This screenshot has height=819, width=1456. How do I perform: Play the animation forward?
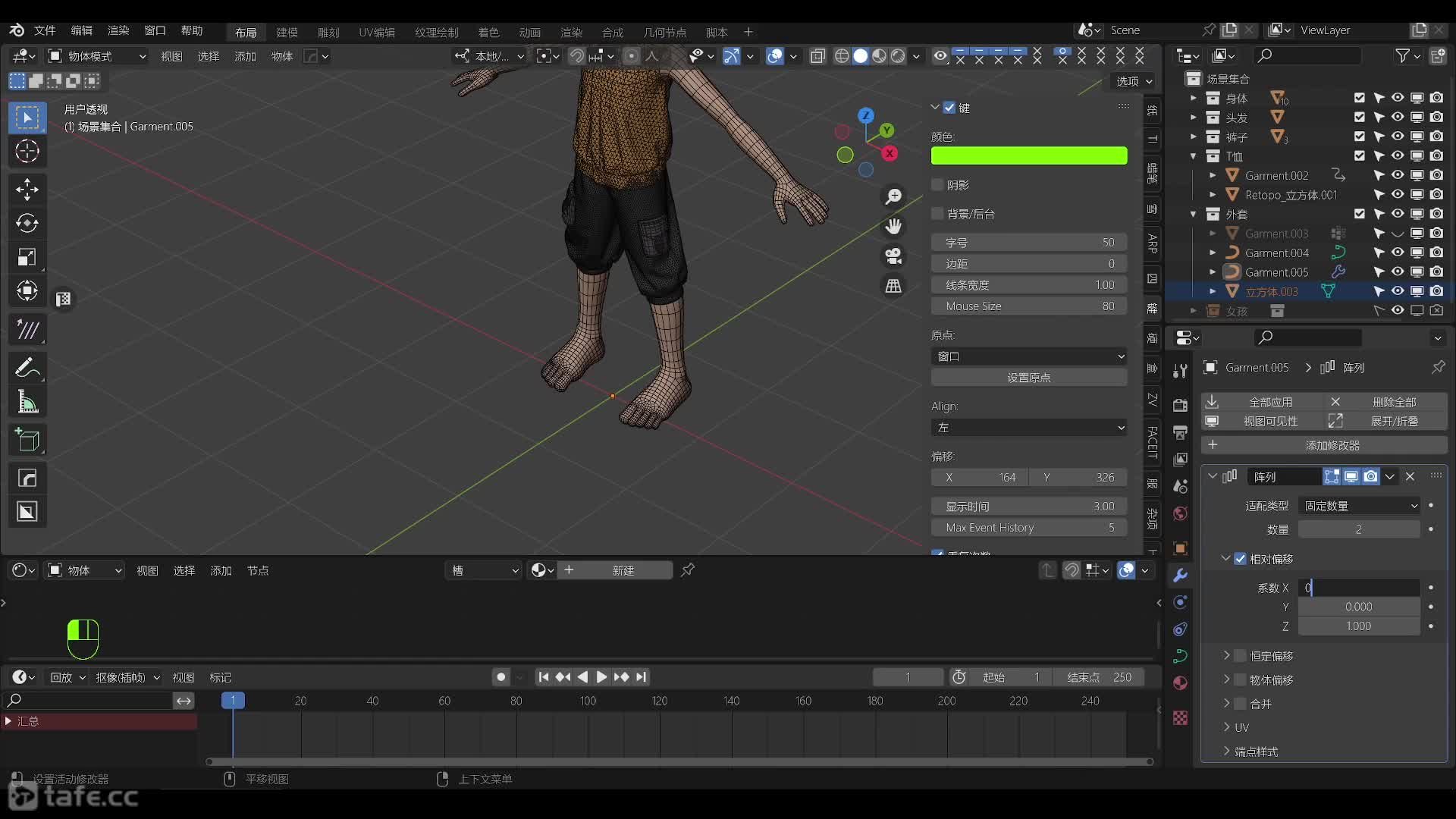click(x=601, y=677)
